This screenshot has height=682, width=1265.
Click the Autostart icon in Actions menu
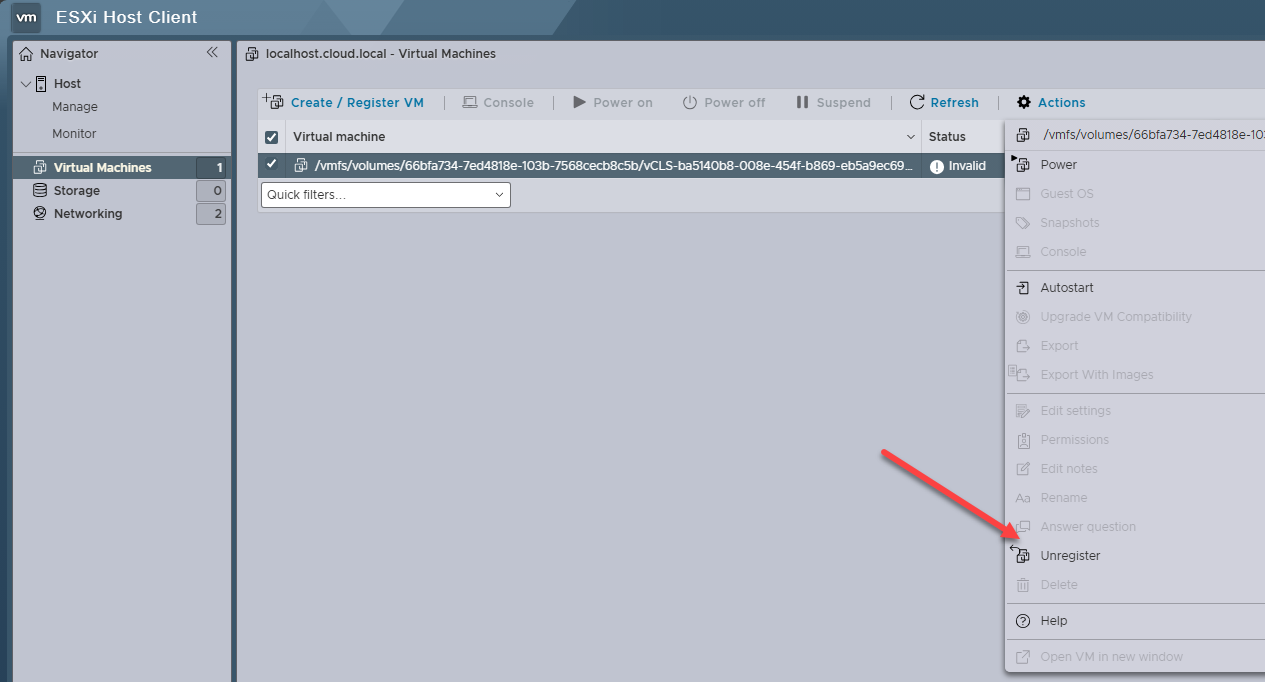[x=1022, y=288]
